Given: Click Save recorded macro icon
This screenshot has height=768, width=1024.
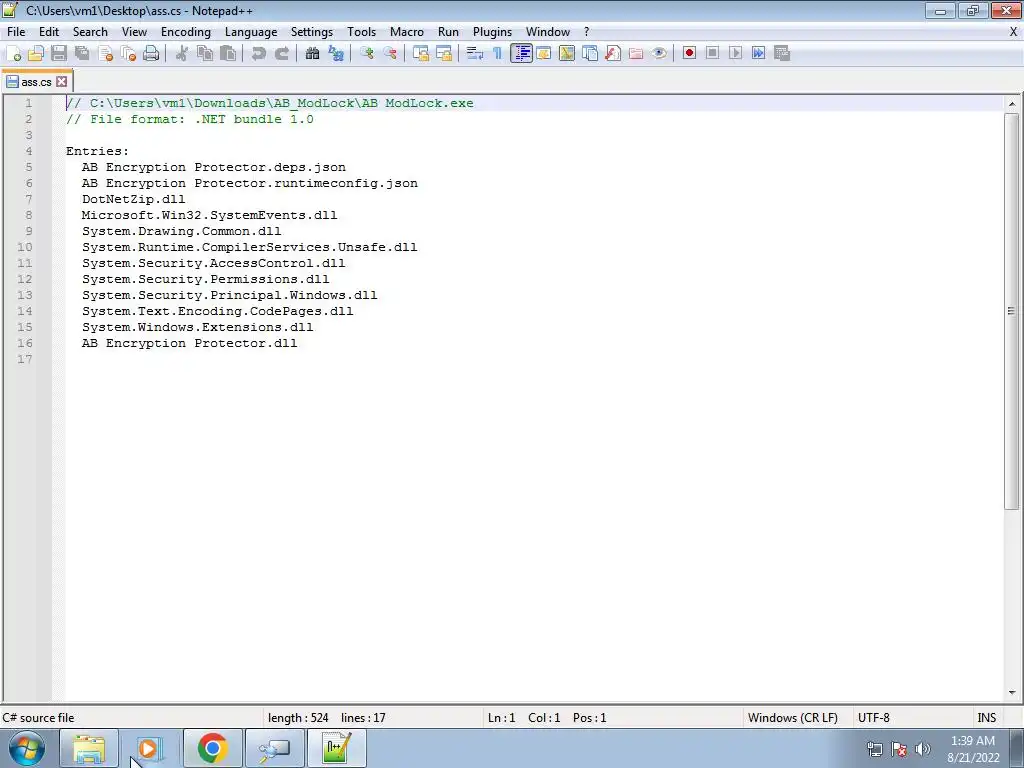Looking at the screenshot, I should click(782, 54).
